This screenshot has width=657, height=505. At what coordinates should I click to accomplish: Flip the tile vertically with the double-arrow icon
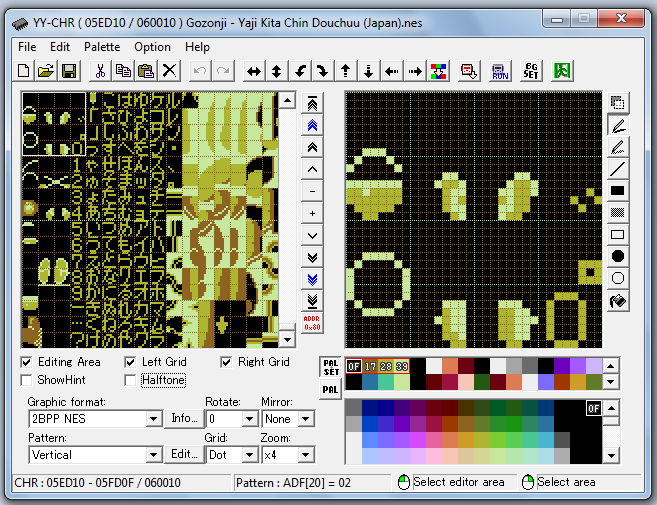tap(277, 71)
